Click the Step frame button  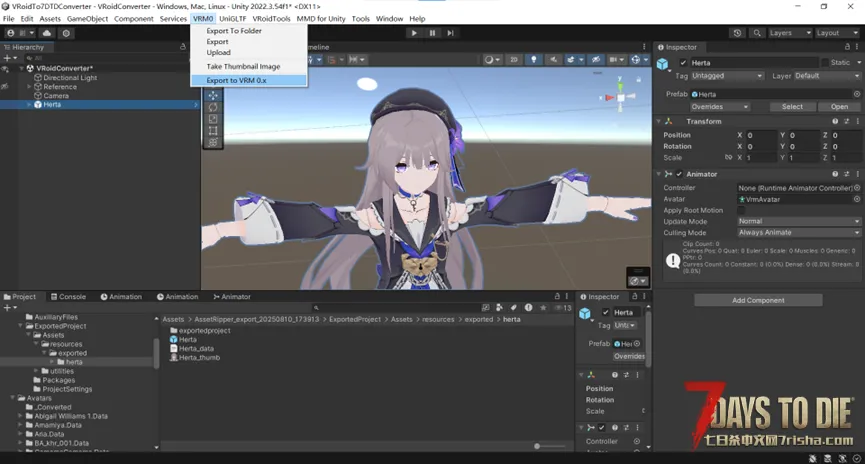(450, 33)
